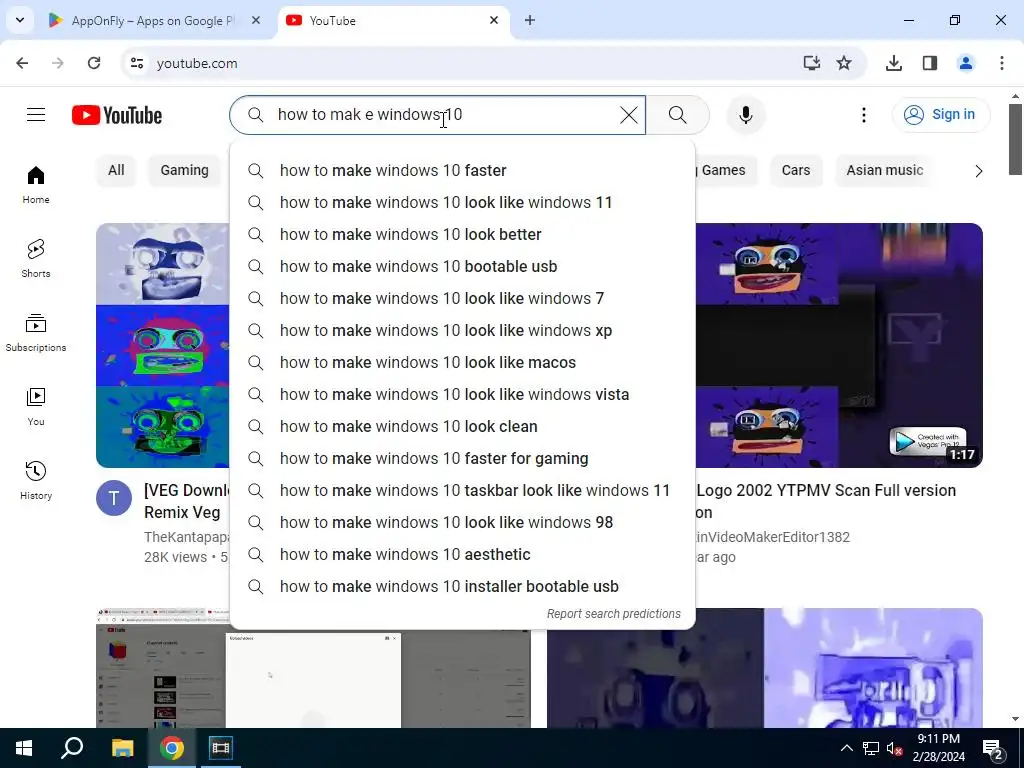This screenshot has width=1024, height=768.
Task: Open File Explorer from the taskbar
Action: (x=122, y=748)
